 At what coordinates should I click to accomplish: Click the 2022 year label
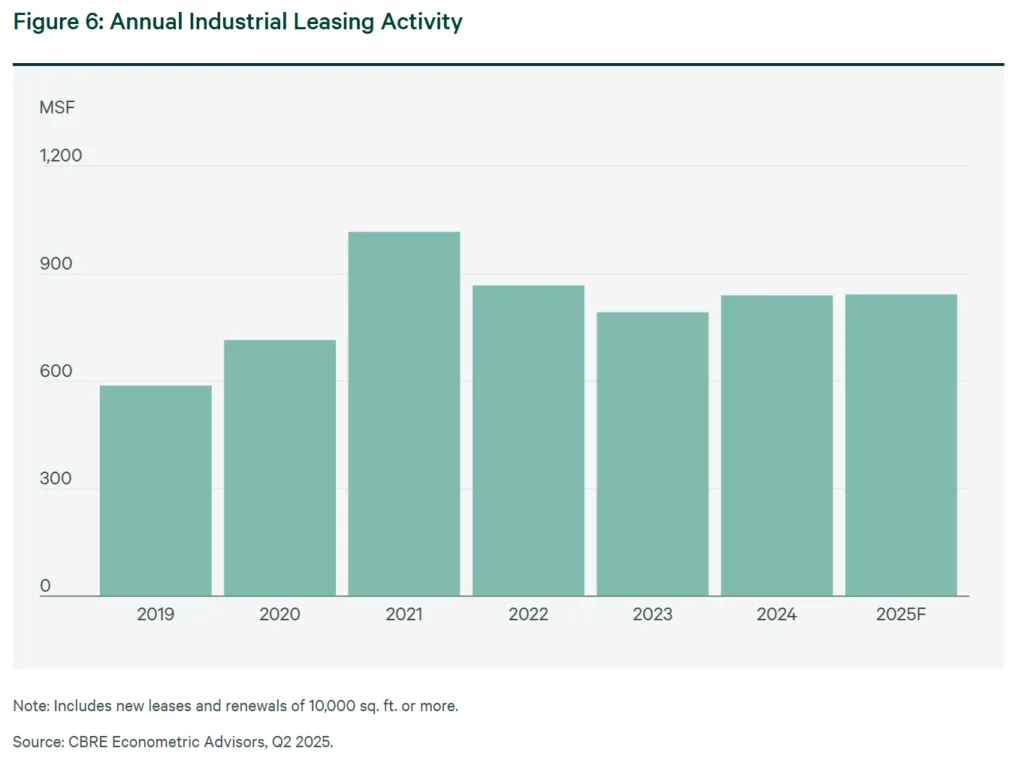point(528,614)
